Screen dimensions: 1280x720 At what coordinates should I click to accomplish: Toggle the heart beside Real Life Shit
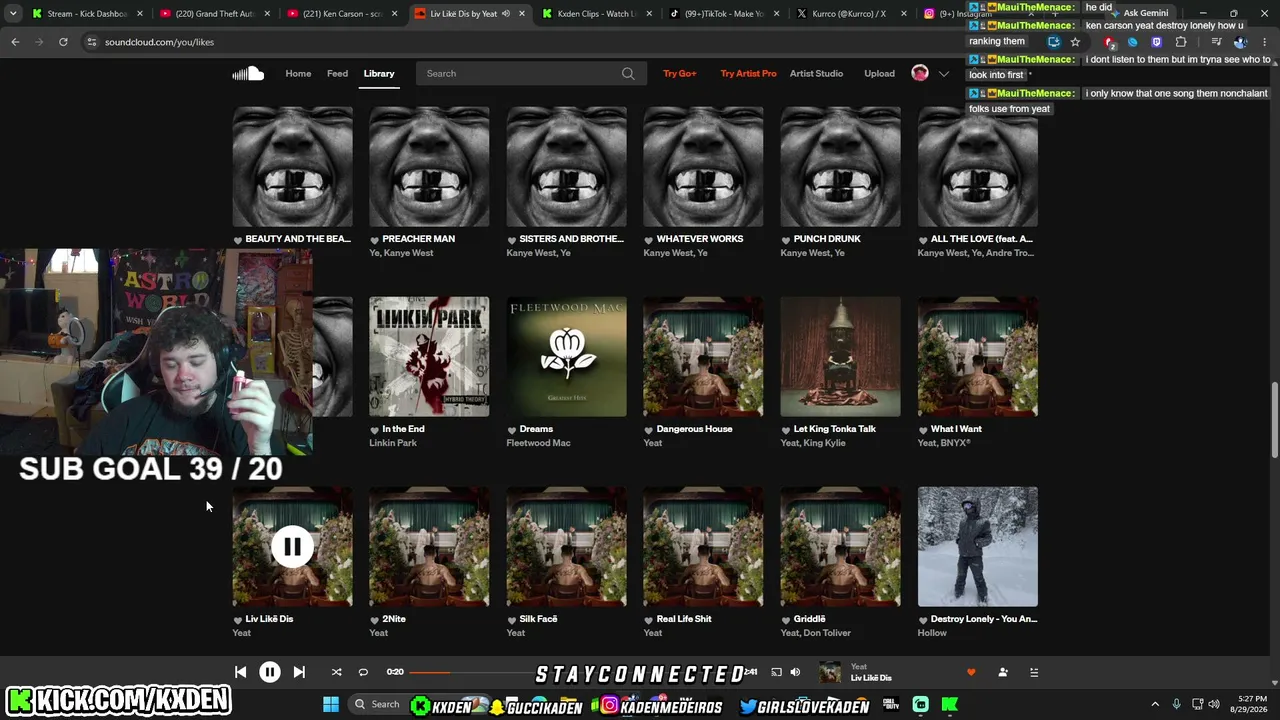[x=648, y=620]
